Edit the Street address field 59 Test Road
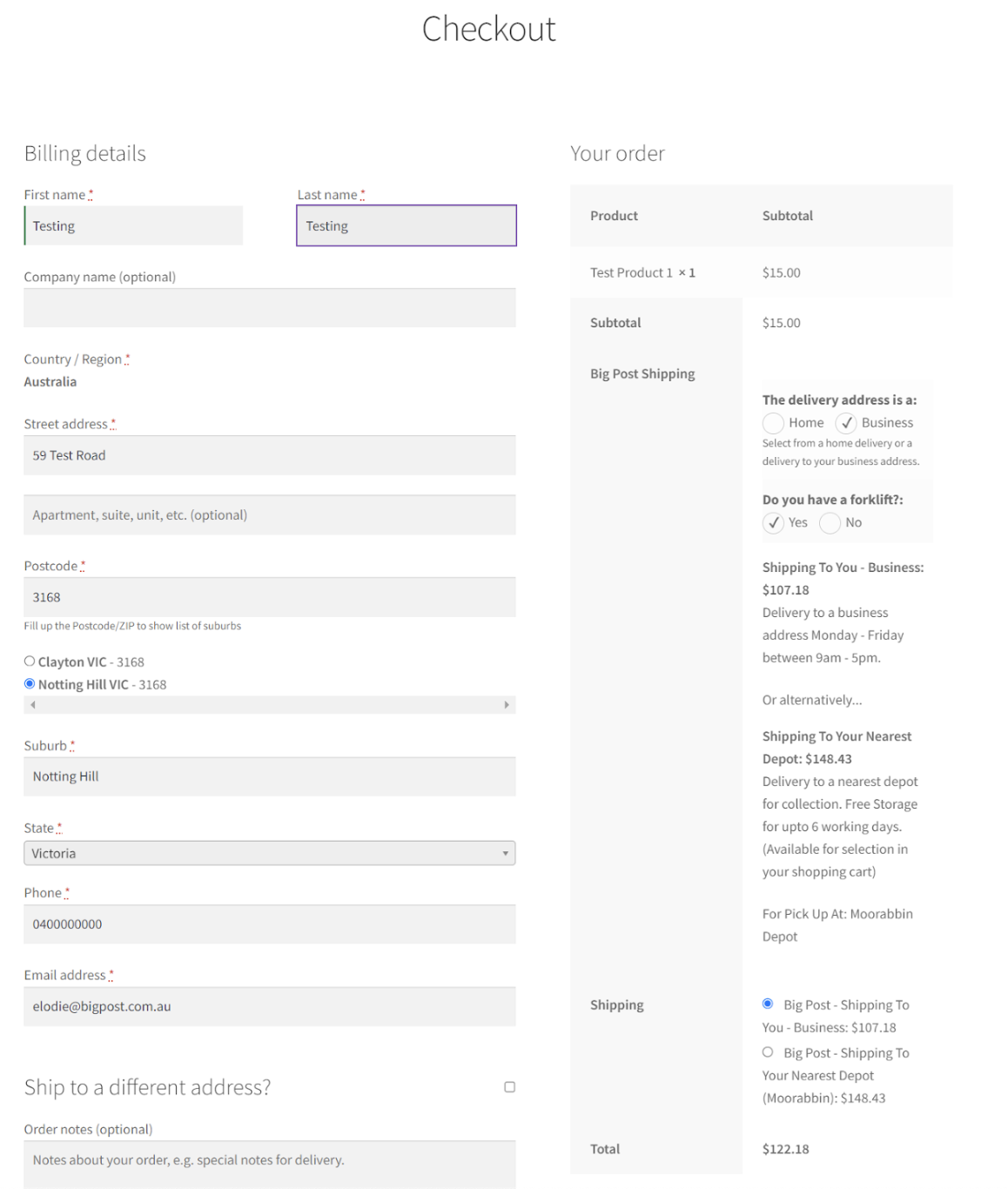Viewport: 1008px width, 1189px height. [270, 455]
